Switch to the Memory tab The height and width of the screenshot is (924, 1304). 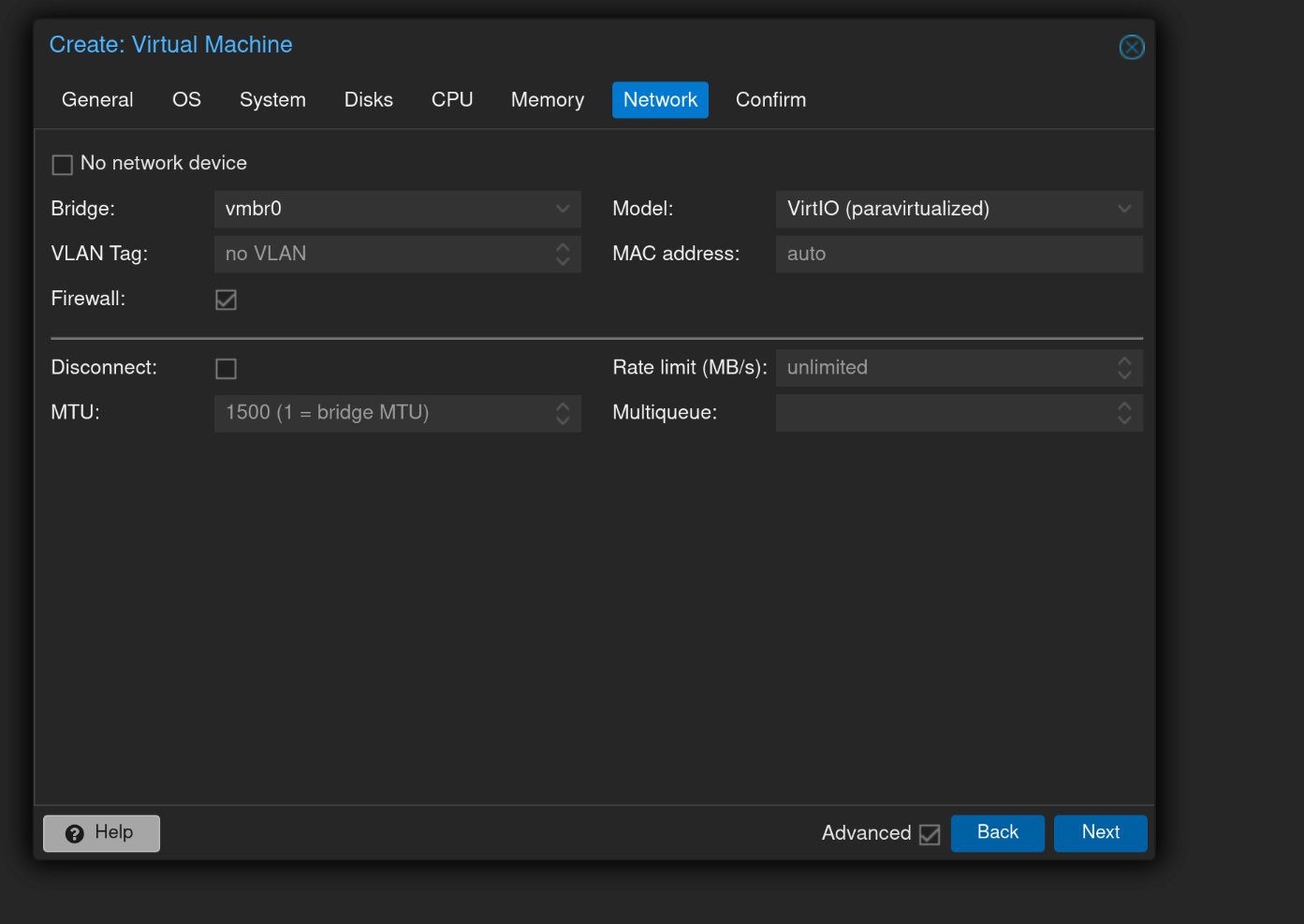point(548,100)
